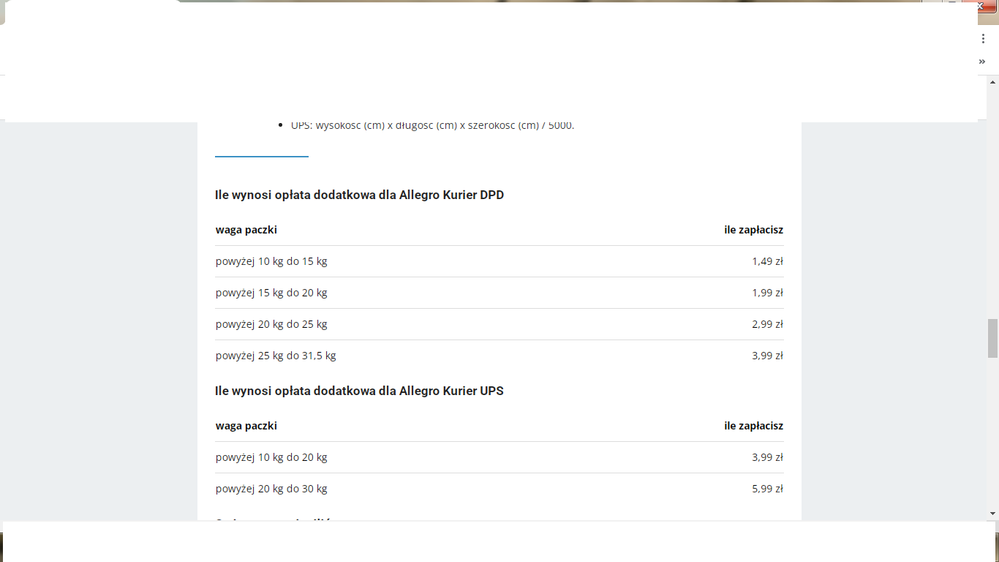This screenshot has height=562, width=999.
Task: Click the scrollbar down arrow
Action: click(993, 514)
